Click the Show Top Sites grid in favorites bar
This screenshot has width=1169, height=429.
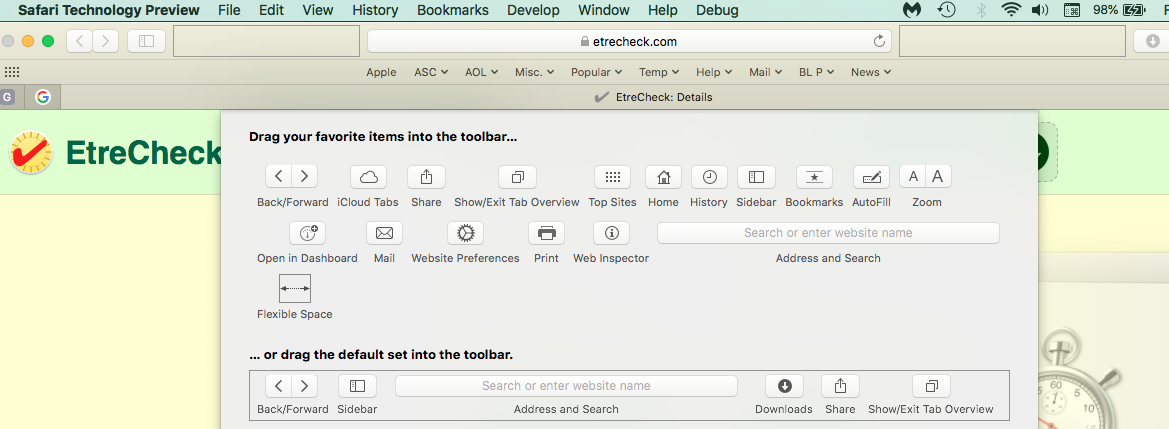pyautogui.click(x=12, y=72)
